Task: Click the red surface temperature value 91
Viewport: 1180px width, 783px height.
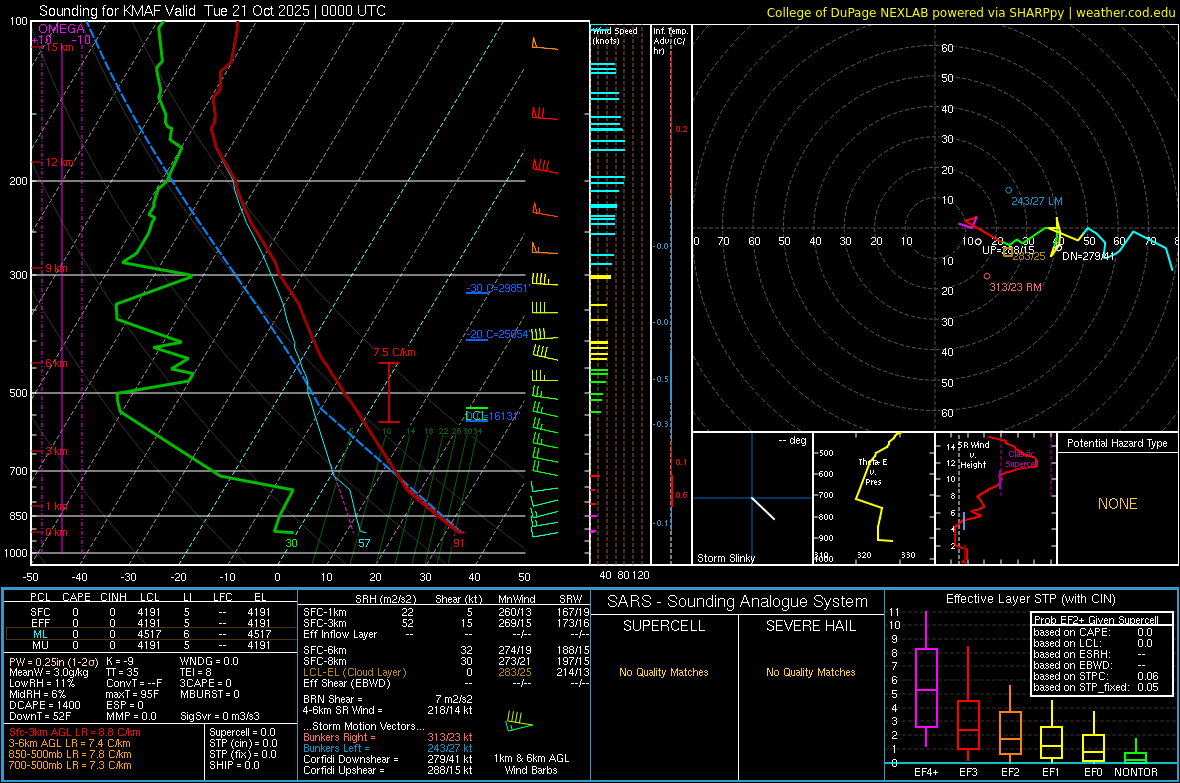Action: (x=459, y=543)
